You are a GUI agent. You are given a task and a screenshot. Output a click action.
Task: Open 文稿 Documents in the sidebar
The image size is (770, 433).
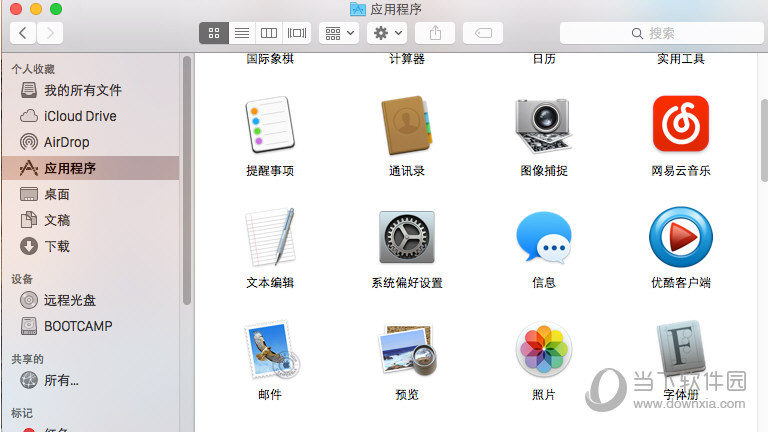click(x=91, y=220)
